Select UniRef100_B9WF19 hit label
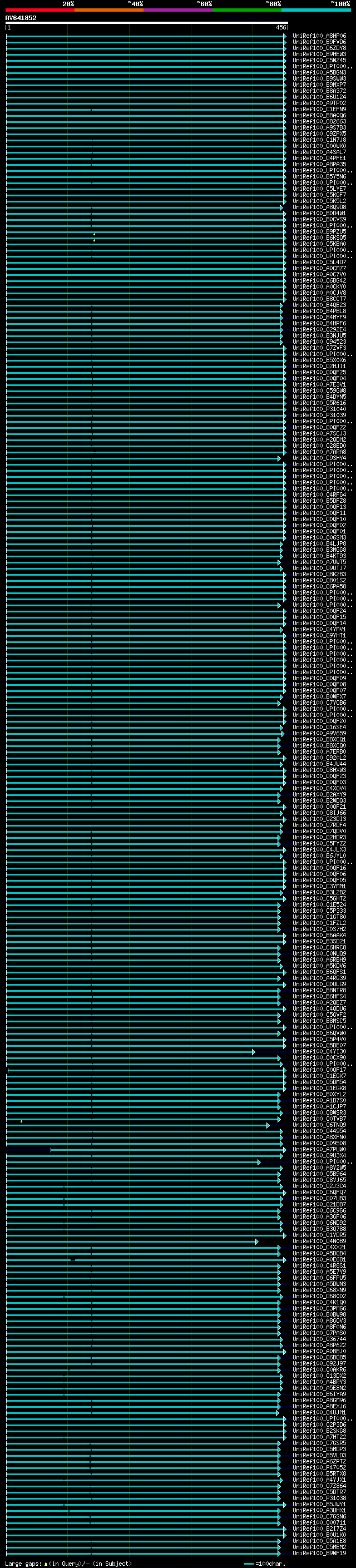Image resolution: width=356 pixels, height=1568 pixels. (319, 1554)
